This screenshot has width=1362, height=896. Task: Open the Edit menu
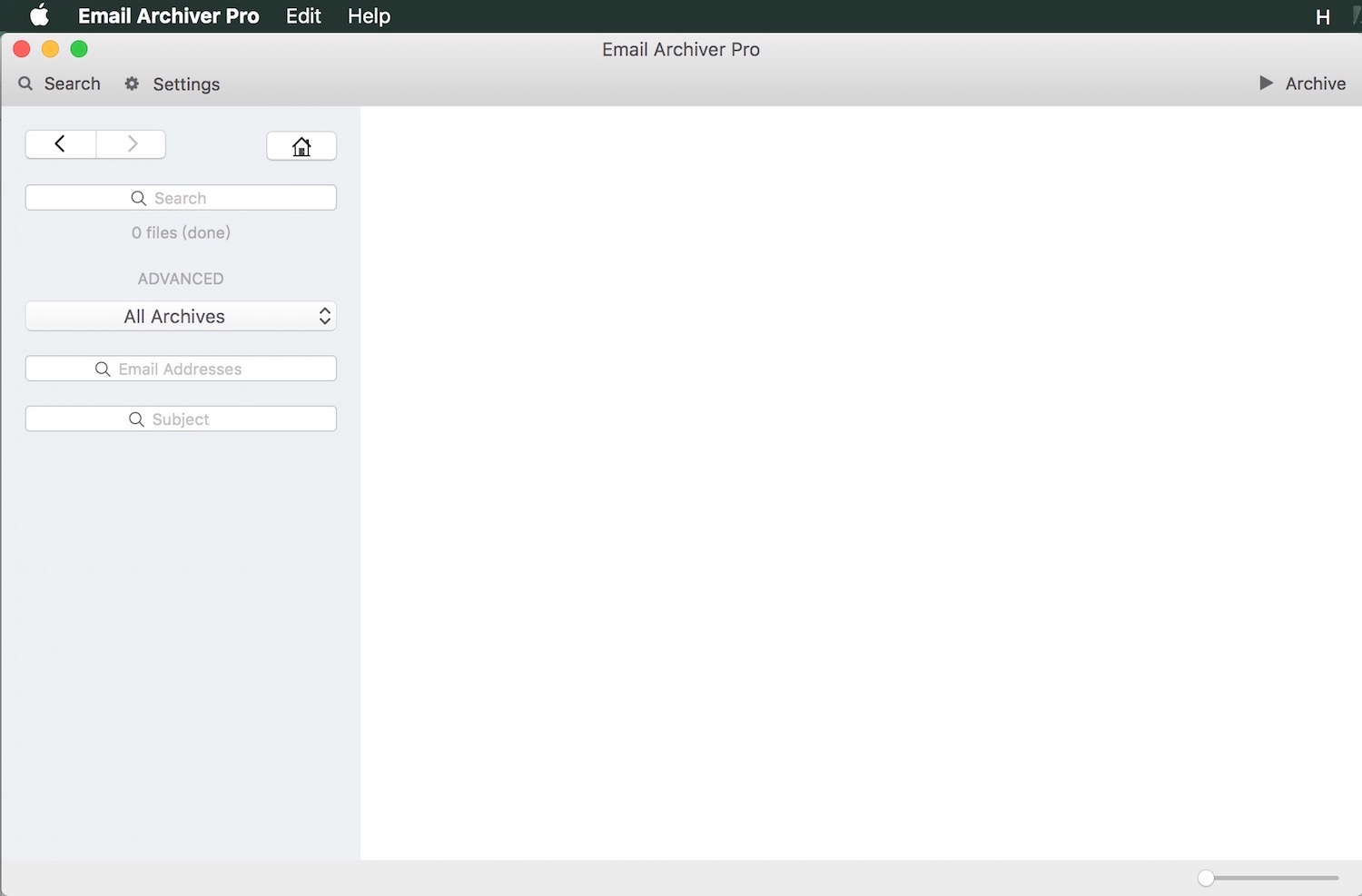coord(303,15)
